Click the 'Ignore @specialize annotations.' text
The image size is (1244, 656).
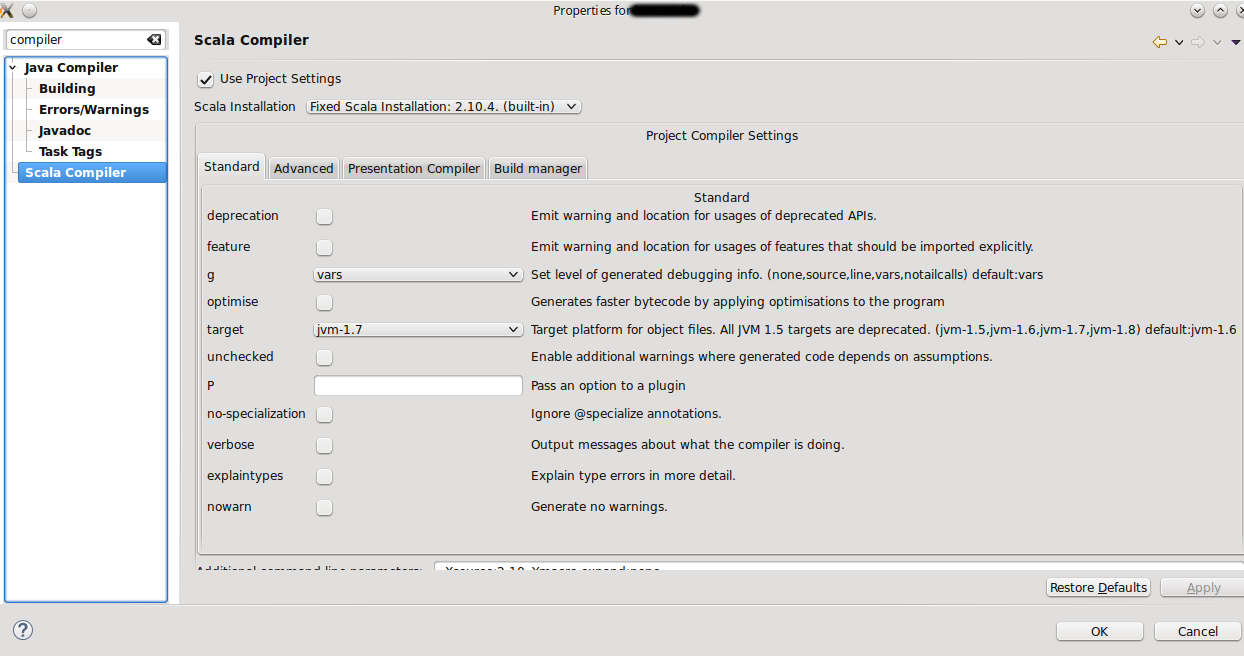(x=626, y=414)
